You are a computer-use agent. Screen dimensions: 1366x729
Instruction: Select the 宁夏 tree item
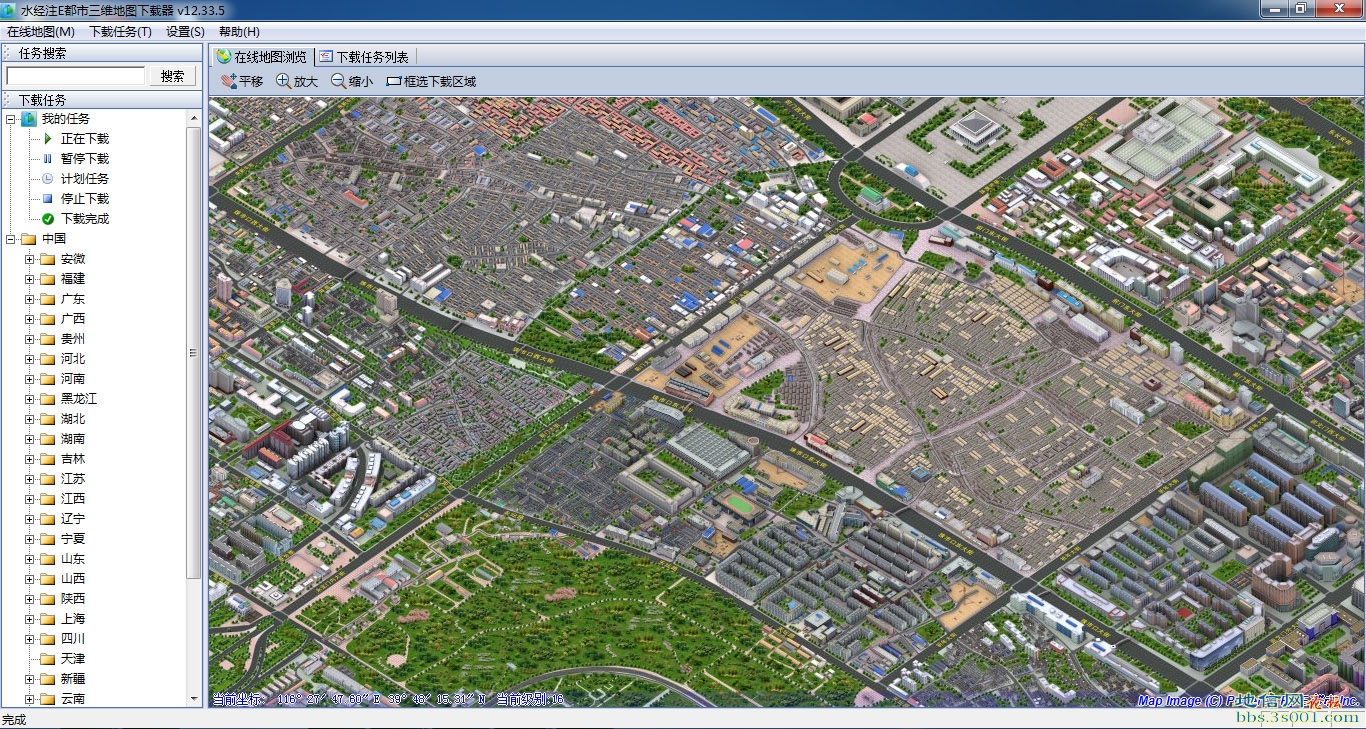tap(73, 539)
